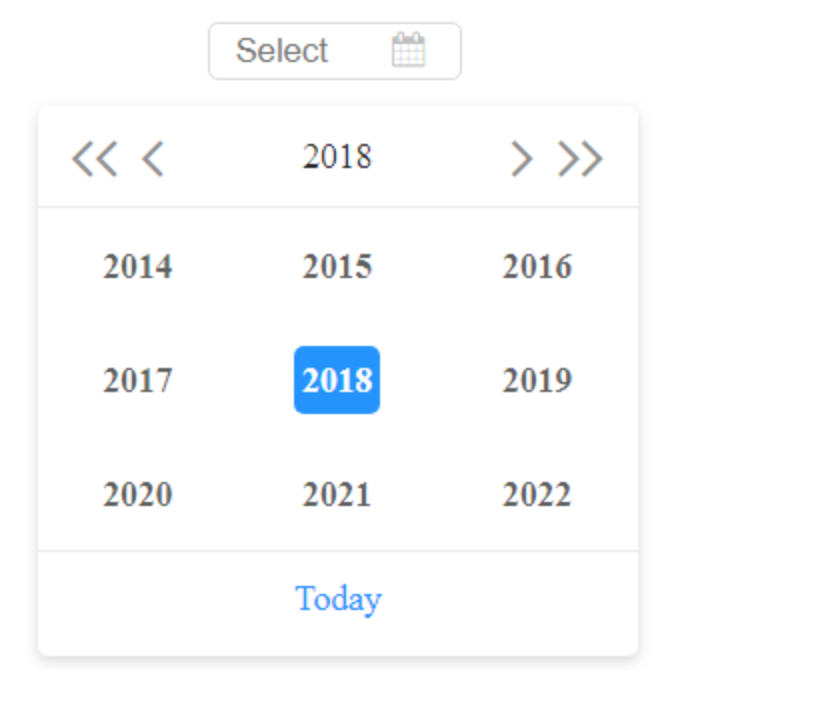Select the year 2017
The height and width of the screenshot is (728, 840).
[x=137, y=380]
